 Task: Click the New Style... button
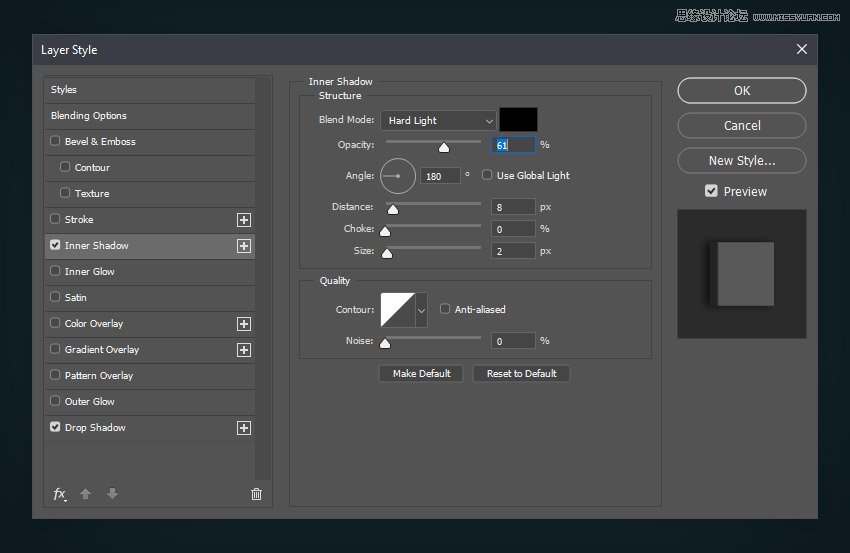click(741, 160)
